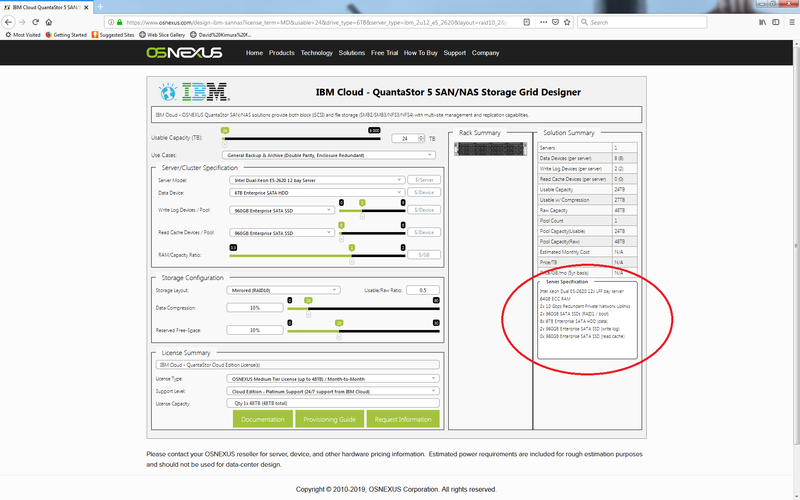Viewport: 800px width, 500px height.
Task: Expand the License Type dropdown
Action: click(x=332, y=379)
